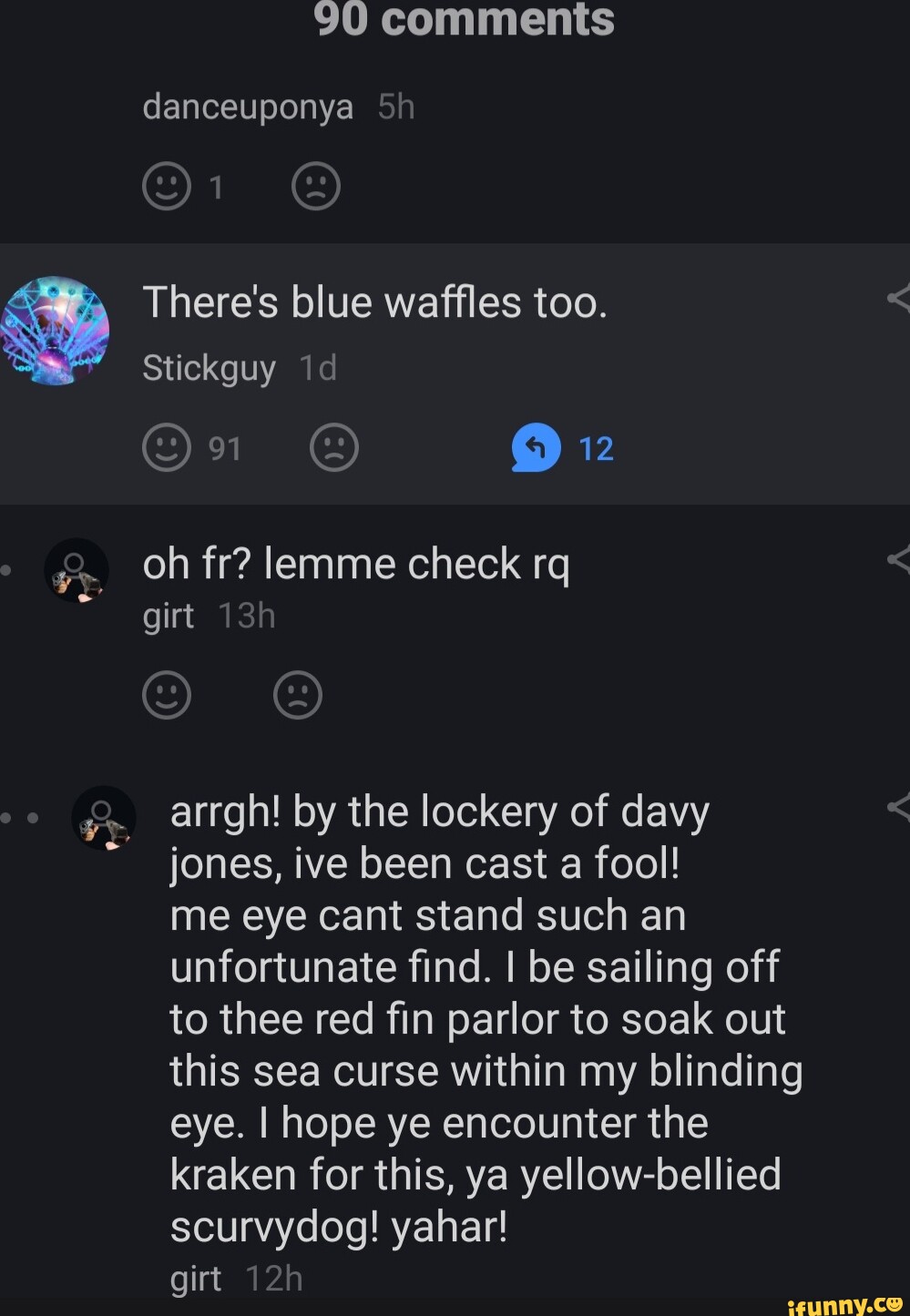This screenshot has height=1316, width=910.
Task: Share Stickguy's comment using side arrow
Action: tap(898, 298)
